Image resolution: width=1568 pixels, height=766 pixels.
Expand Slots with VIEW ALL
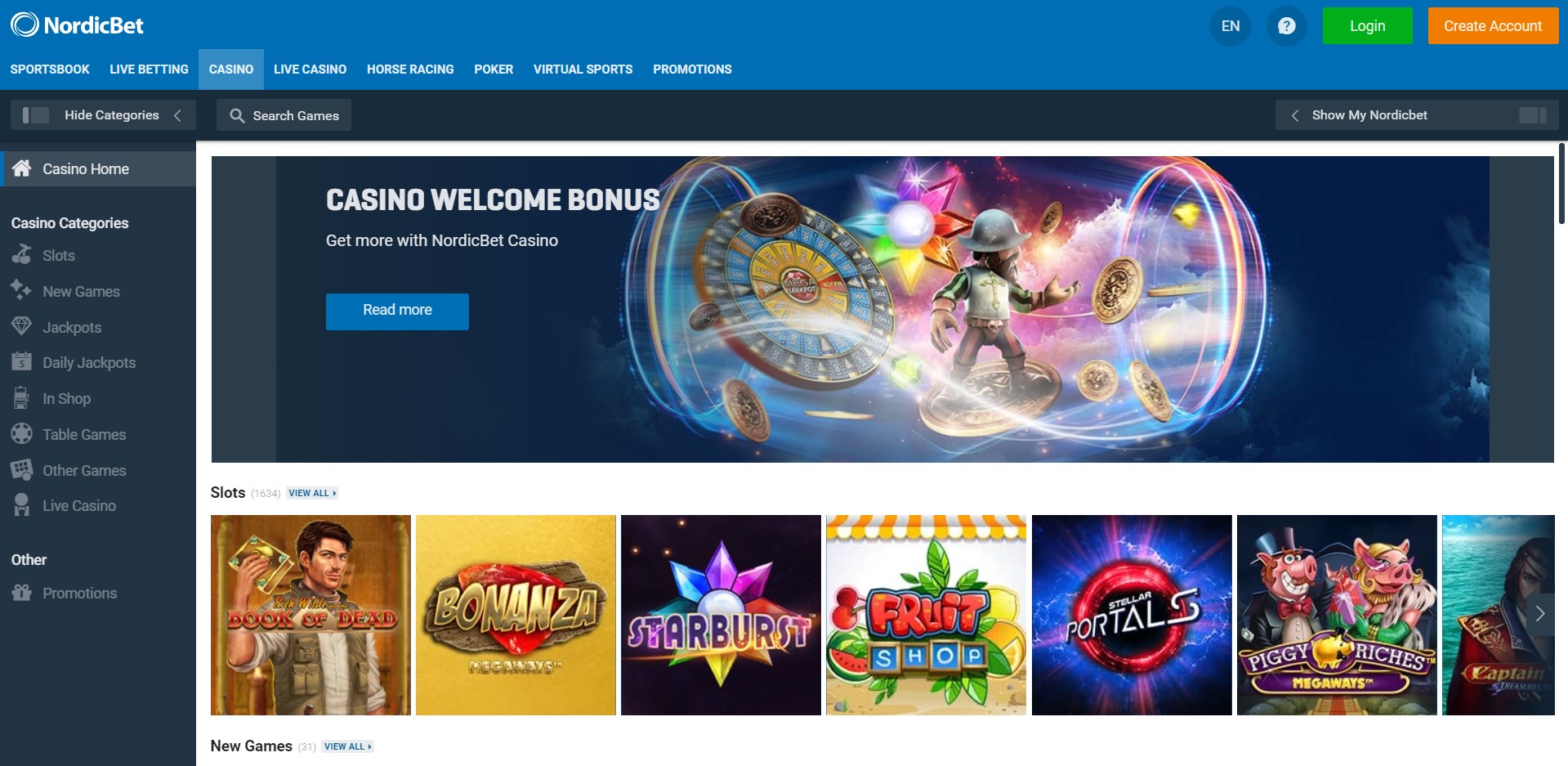(312, 493)
